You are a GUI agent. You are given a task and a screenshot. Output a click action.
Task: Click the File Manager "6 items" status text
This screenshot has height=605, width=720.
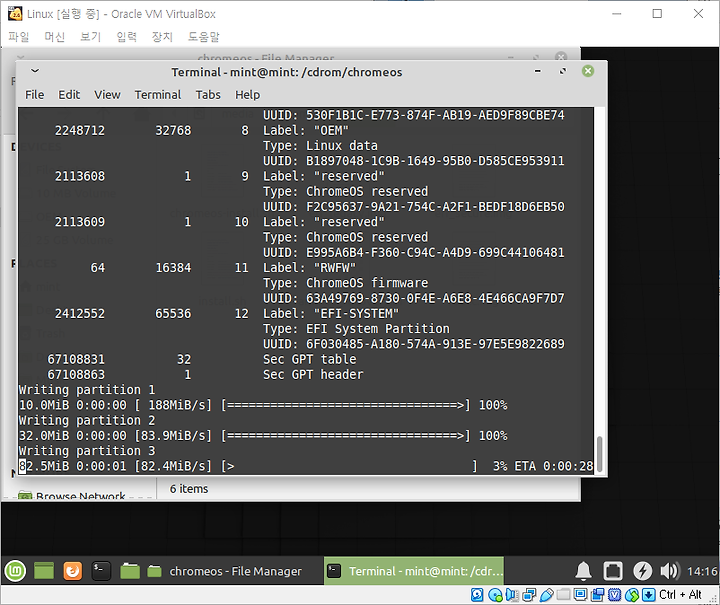[x=189, y=489]
